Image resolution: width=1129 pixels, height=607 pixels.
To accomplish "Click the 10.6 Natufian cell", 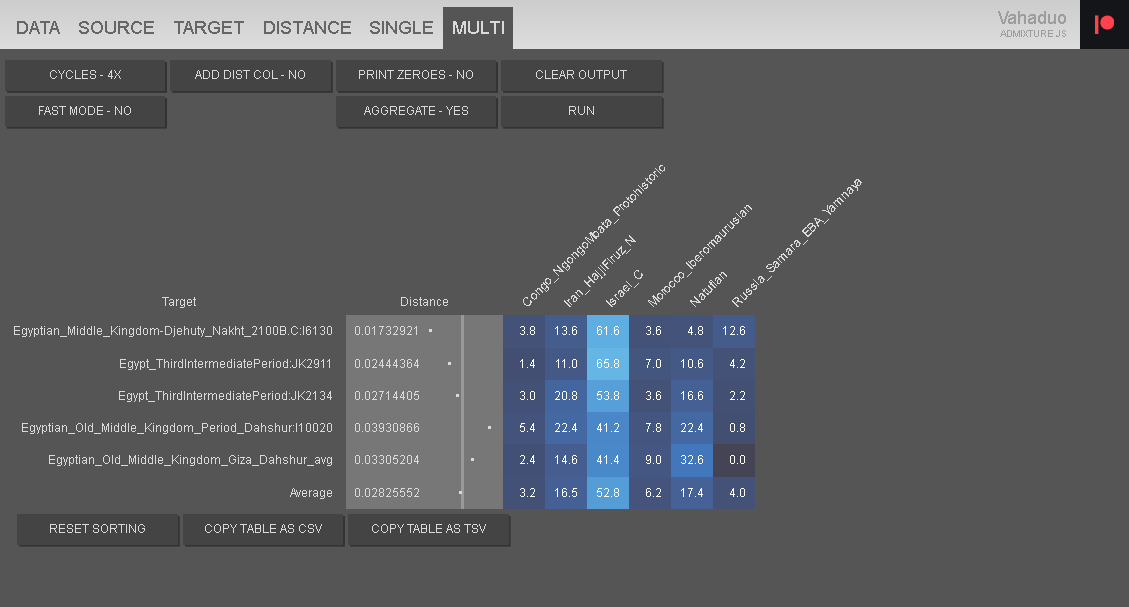I will [x=692, y=364].
